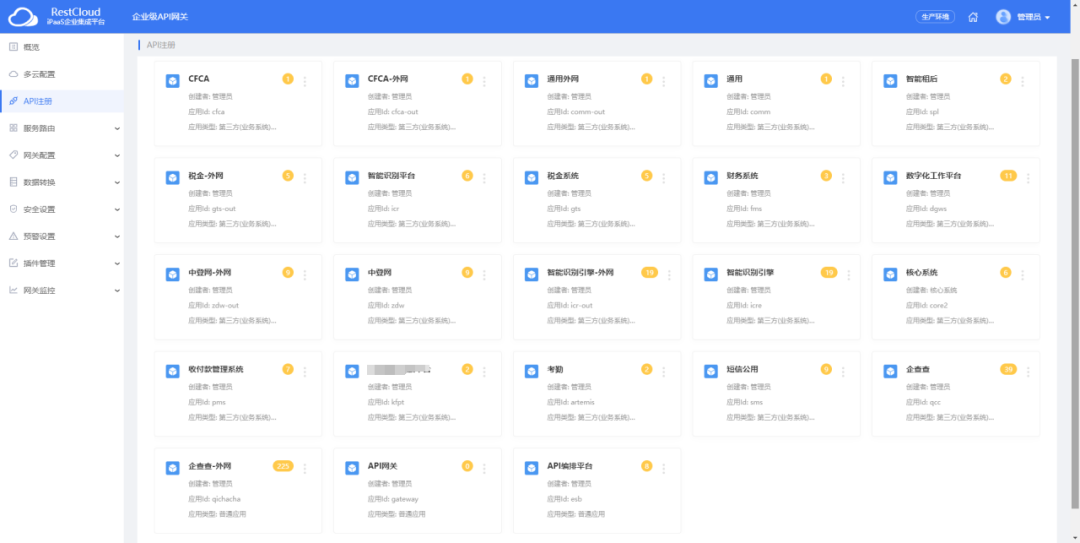Open three-dot menu on CFCA-外网 card

tap(484, 81)
